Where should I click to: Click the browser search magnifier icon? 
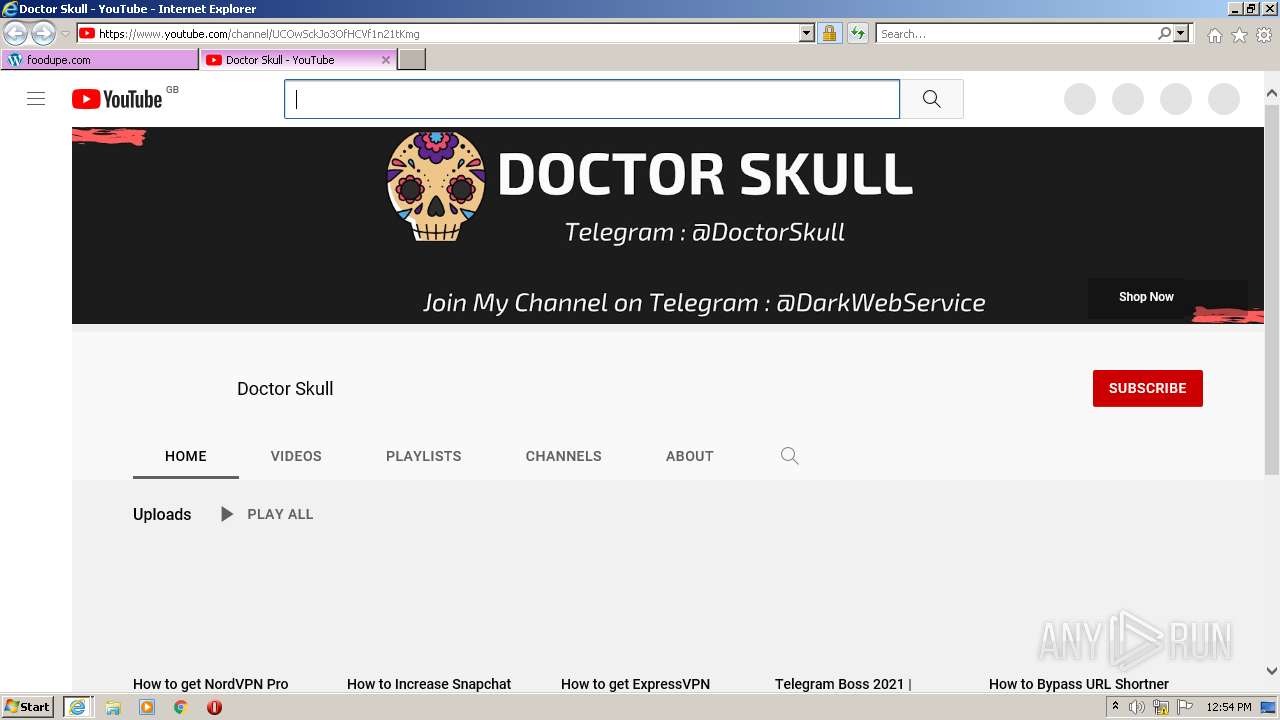point(1164,33)
